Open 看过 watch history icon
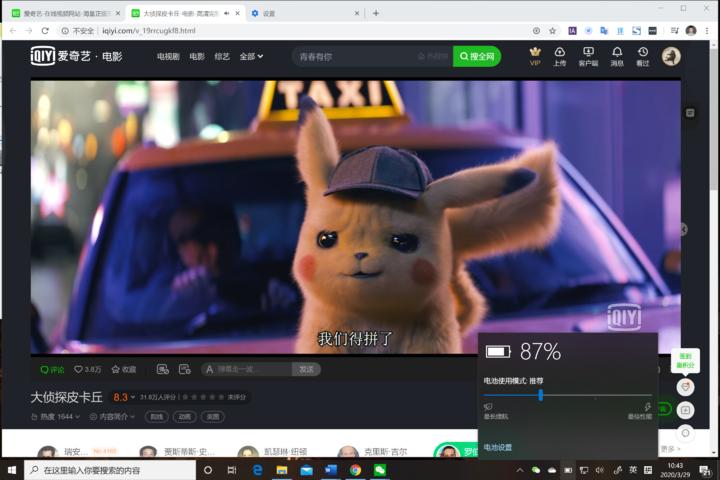 click(642, 56)
